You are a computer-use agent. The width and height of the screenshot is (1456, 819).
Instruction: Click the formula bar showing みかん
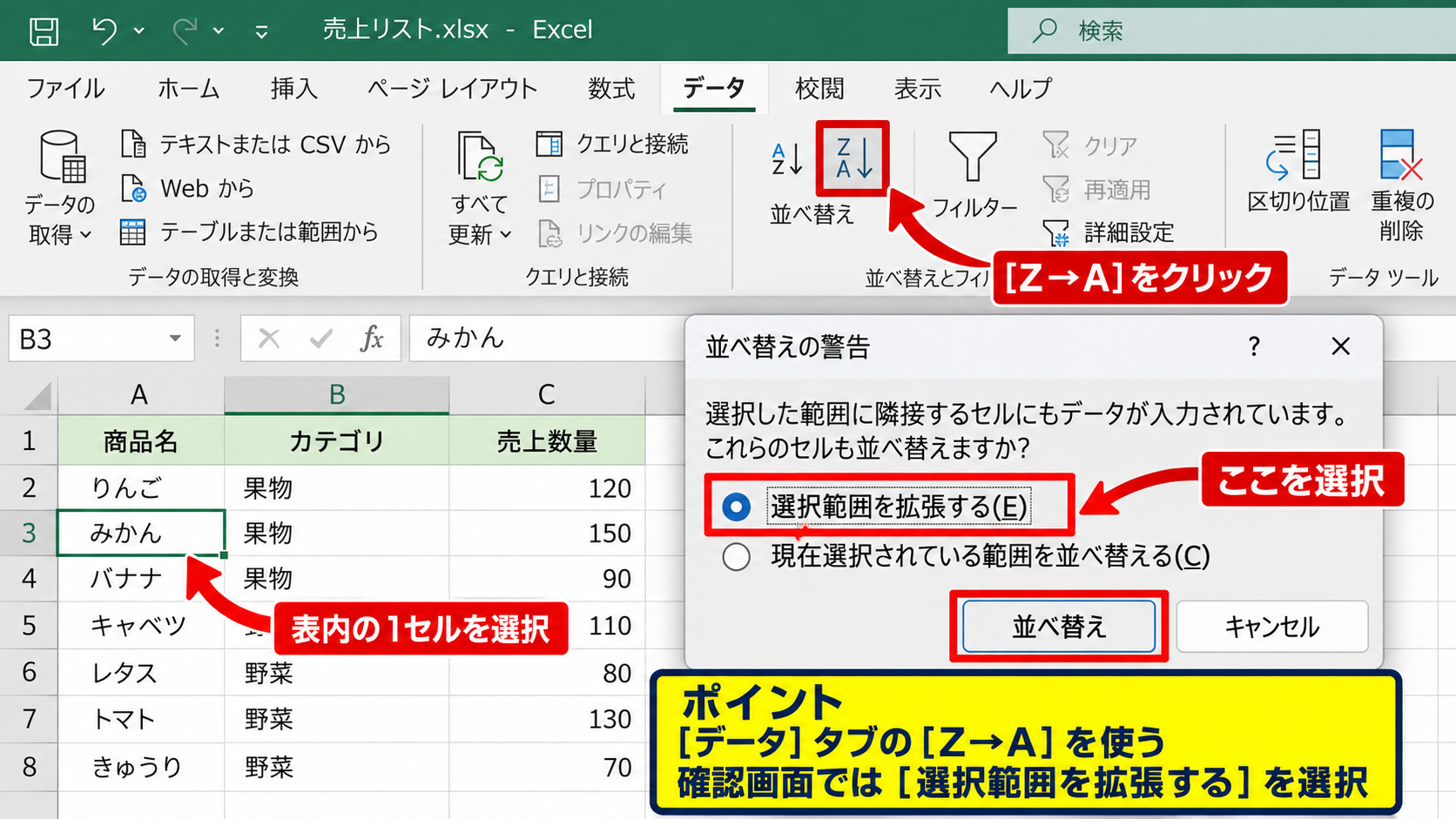(549, 338)
